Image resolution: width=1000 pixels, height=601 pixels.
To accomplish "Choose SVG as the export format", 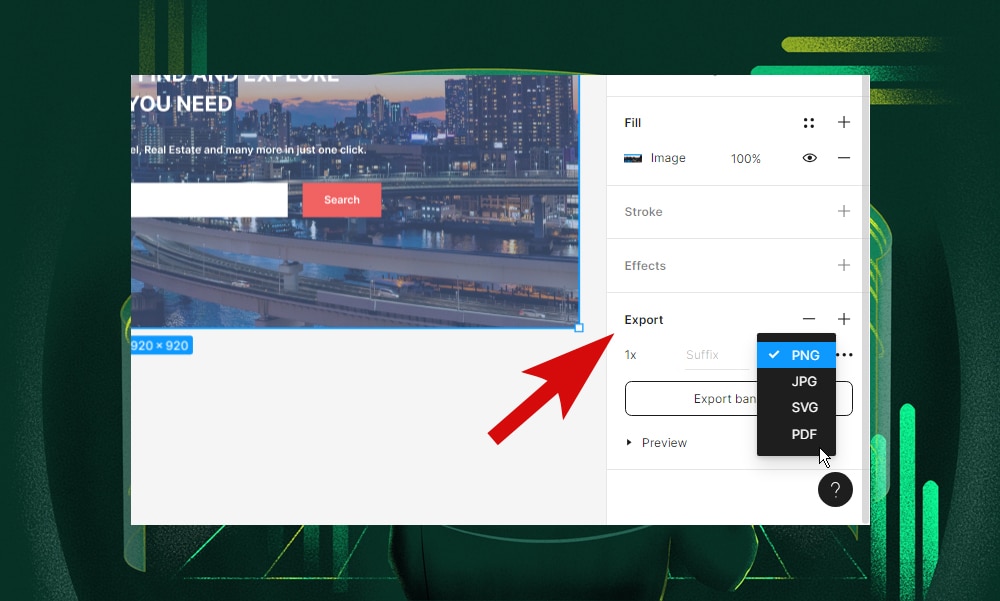I will point(804,407).
